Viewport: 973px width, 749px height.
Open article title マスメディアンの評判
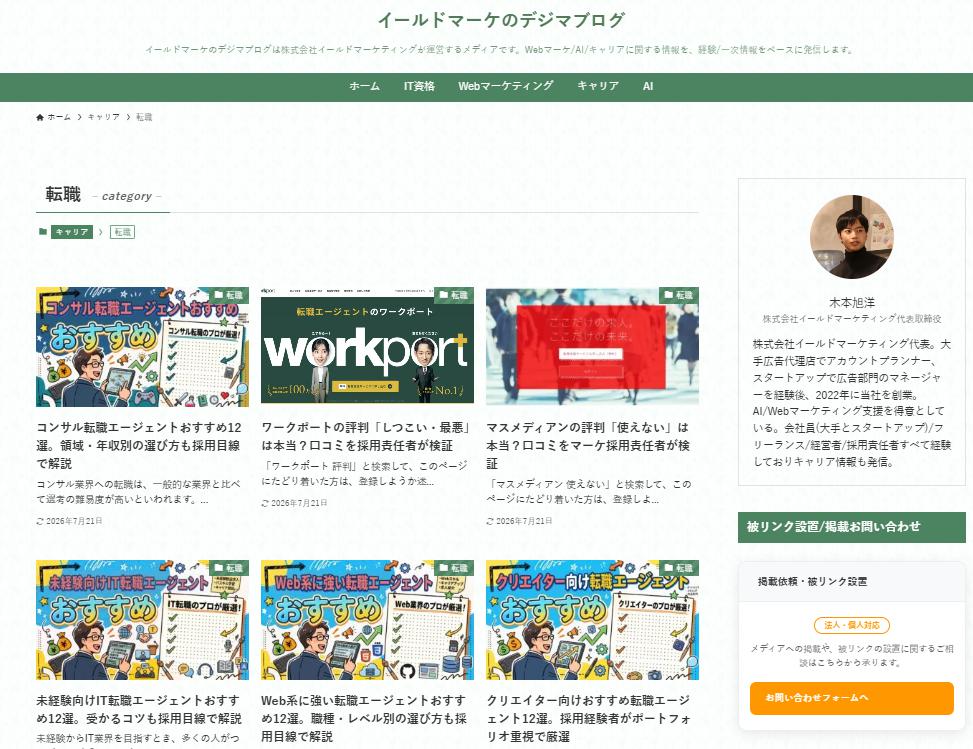tap(588, 446)
